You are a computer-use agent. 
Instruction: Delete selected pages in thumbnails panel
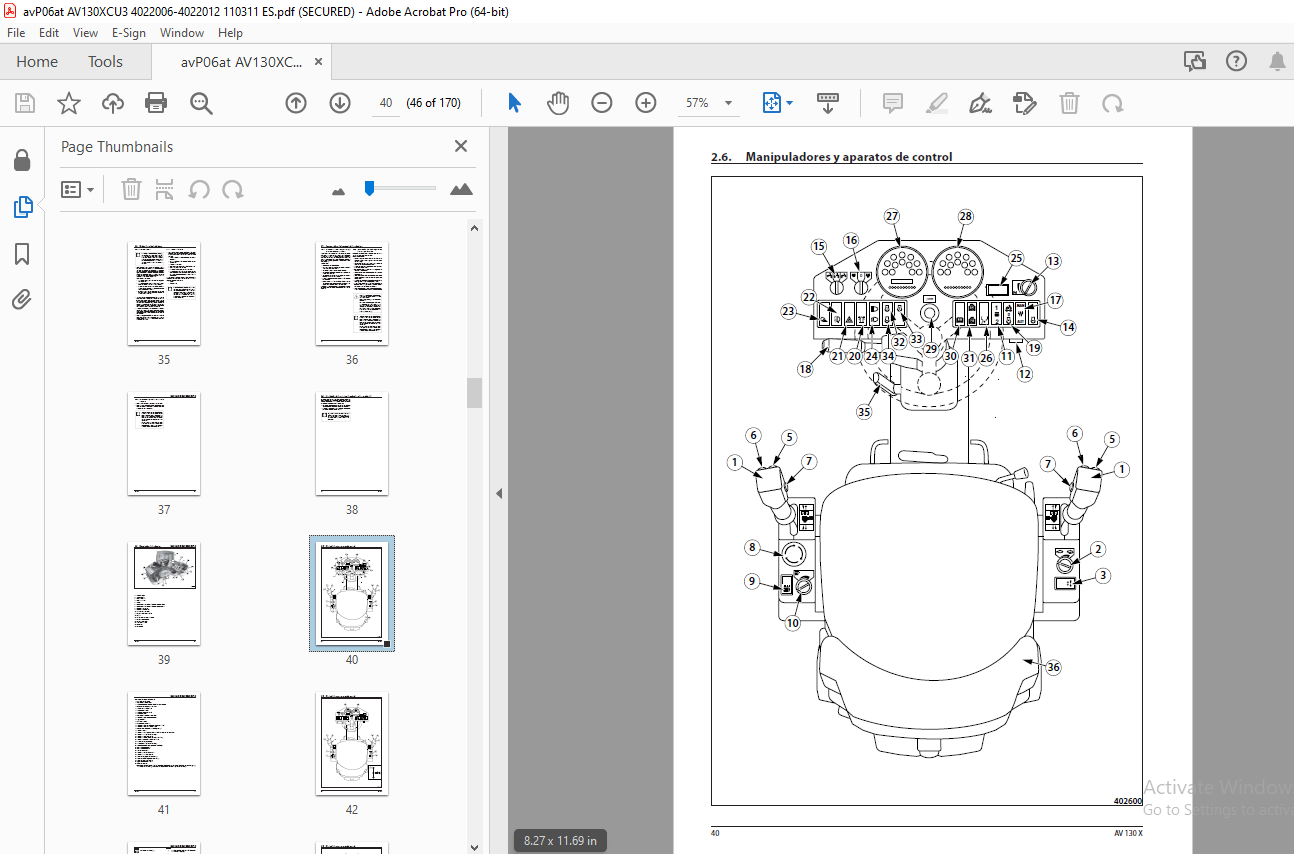click(x=131, y=189)
